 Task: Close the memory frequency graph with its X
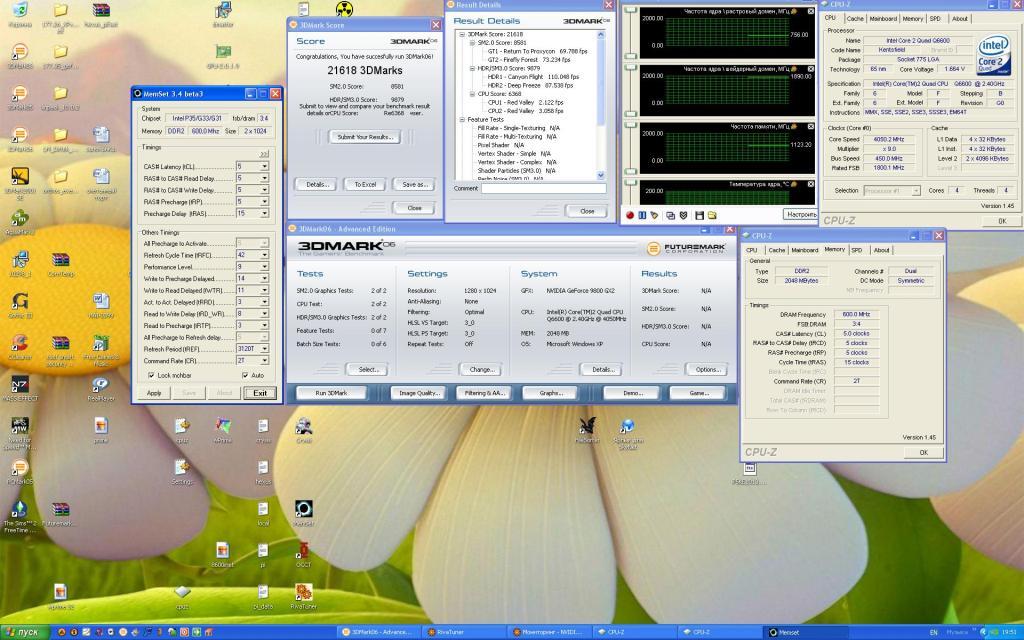tap(810, 127)
